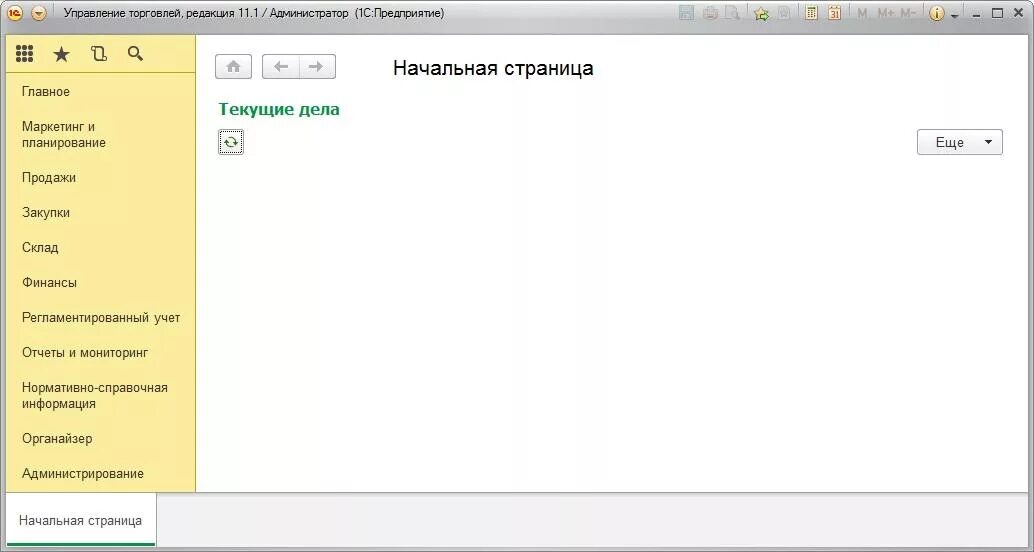Image resolution: width=1034 pixels, height=552 pixels.
Task: Open Favorites star icon
Action: click(x=61, y=54)
